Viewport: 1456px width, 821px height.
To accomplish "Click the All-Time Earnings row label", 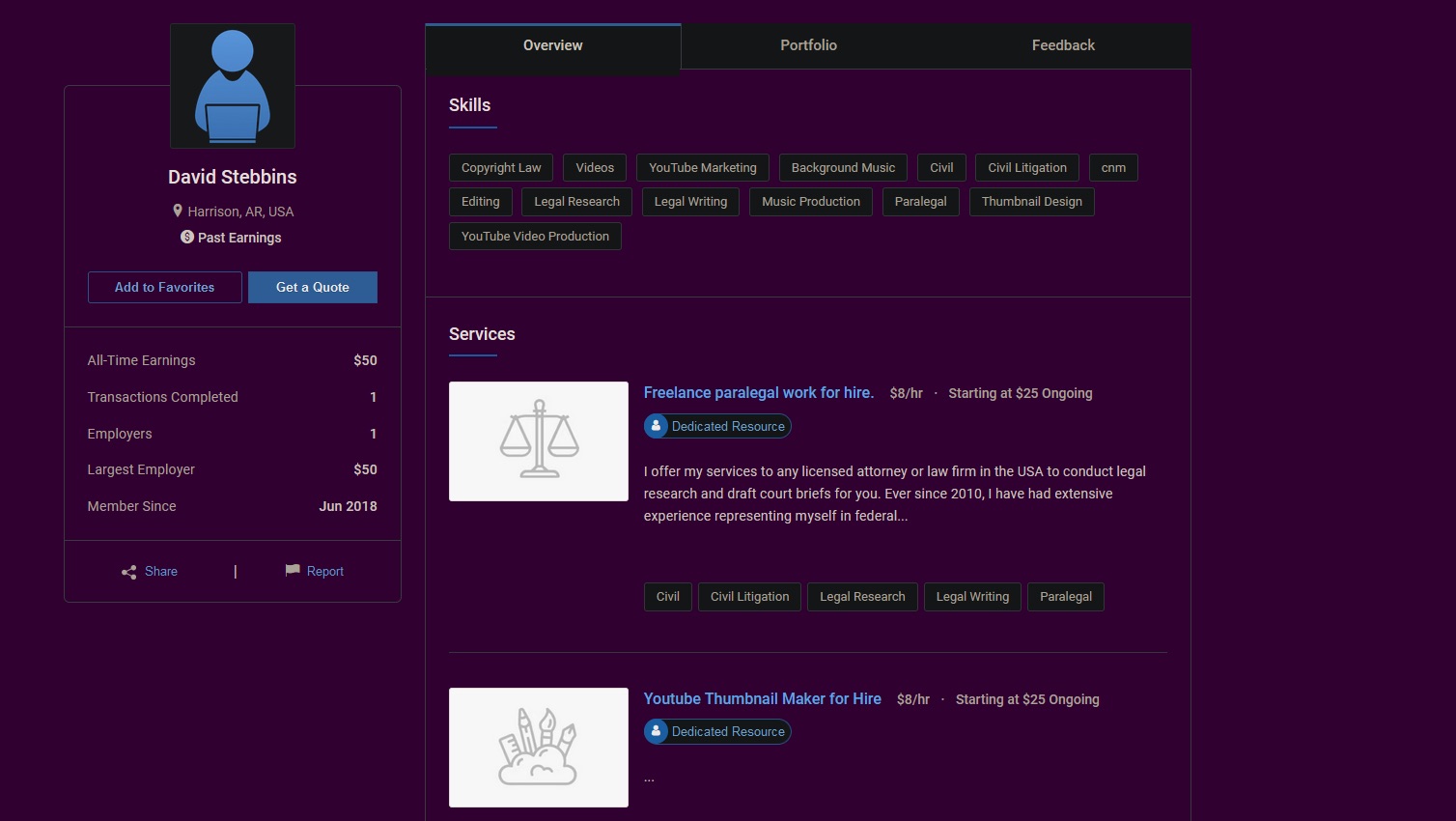I will pyautogui.click(x=141, y=360).
